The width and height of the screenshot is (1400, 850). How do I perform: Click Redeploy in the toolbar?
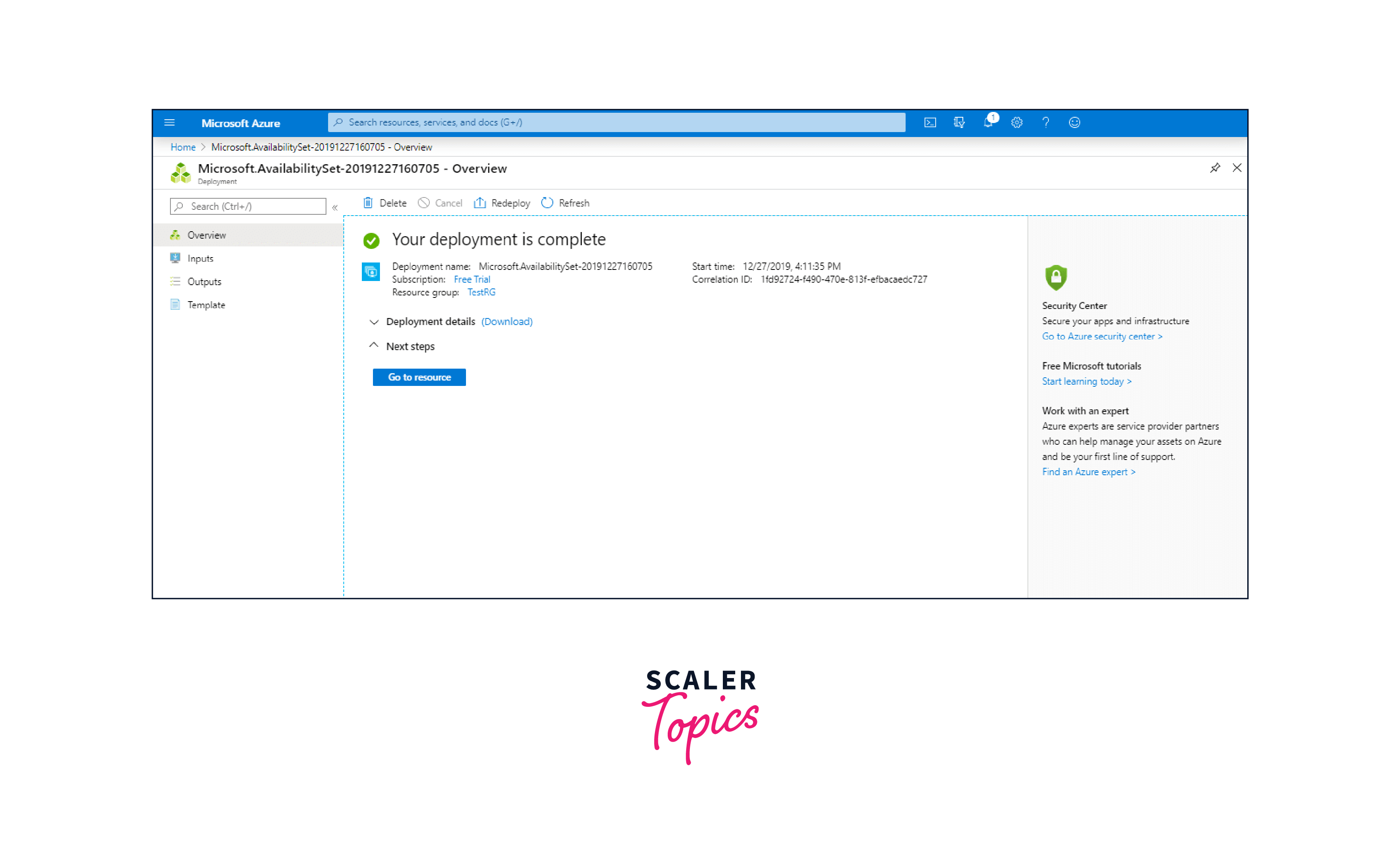point(502,203)
